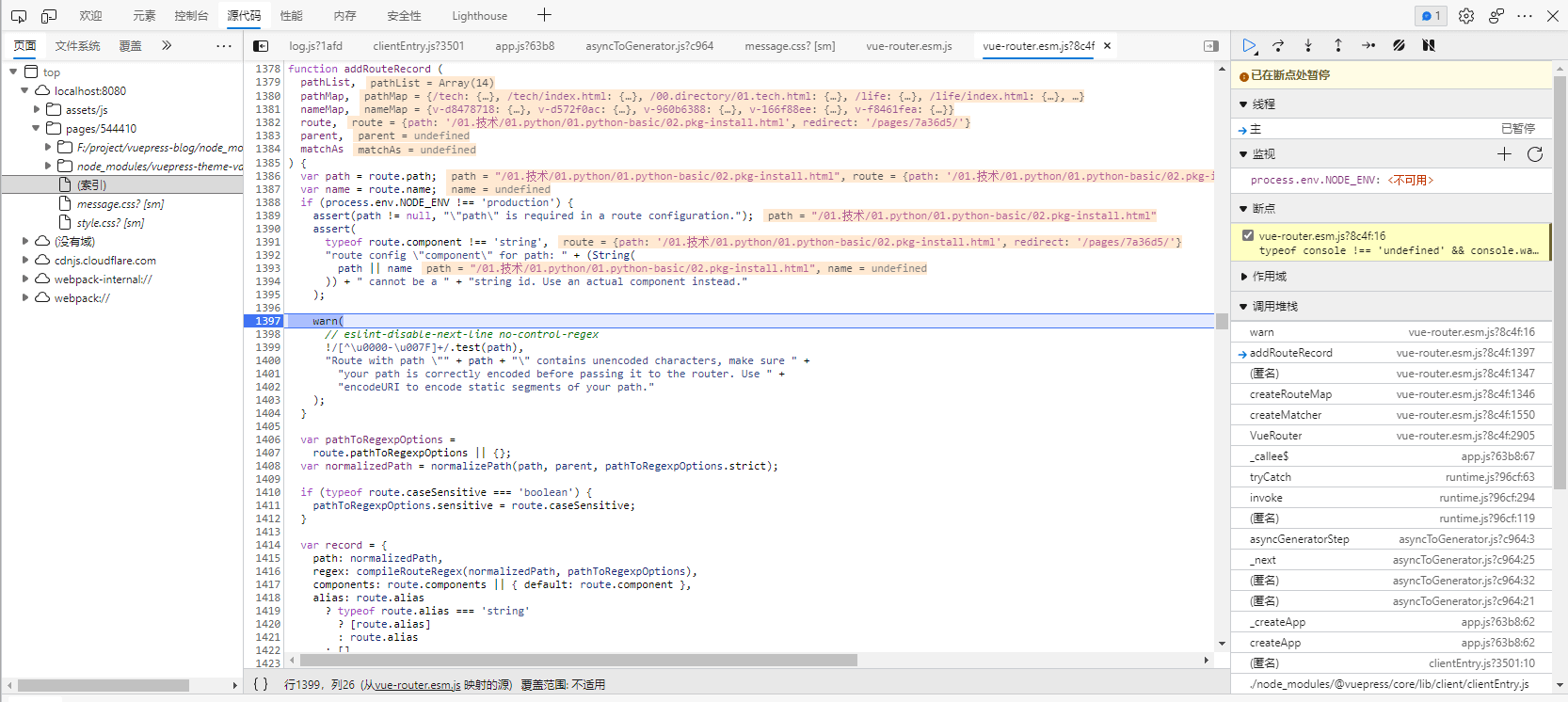Click the step out of function icon
Screen dimensions: 1568x702
[1337, 45]
